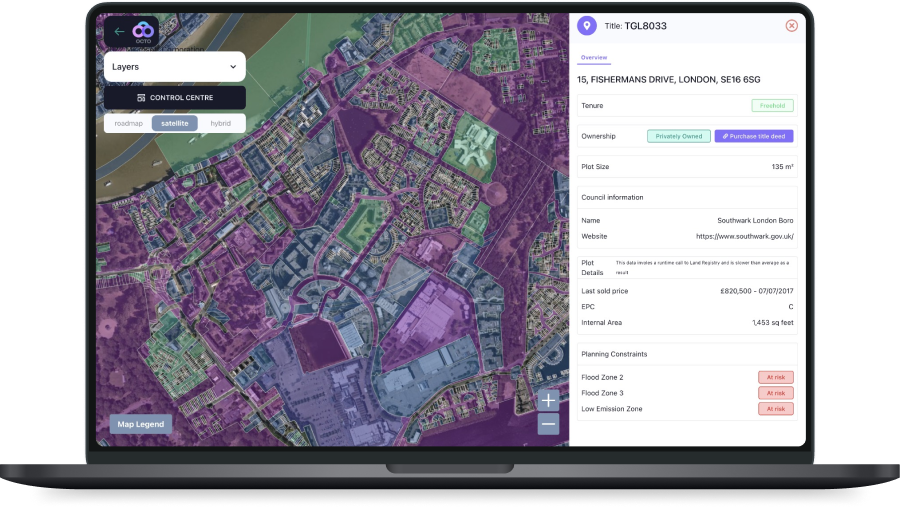Image resolution: width=900 pixels, height=508 pixels.
Task: Click the Low Emission Zone At risk badge
Action: click(775, 409)
